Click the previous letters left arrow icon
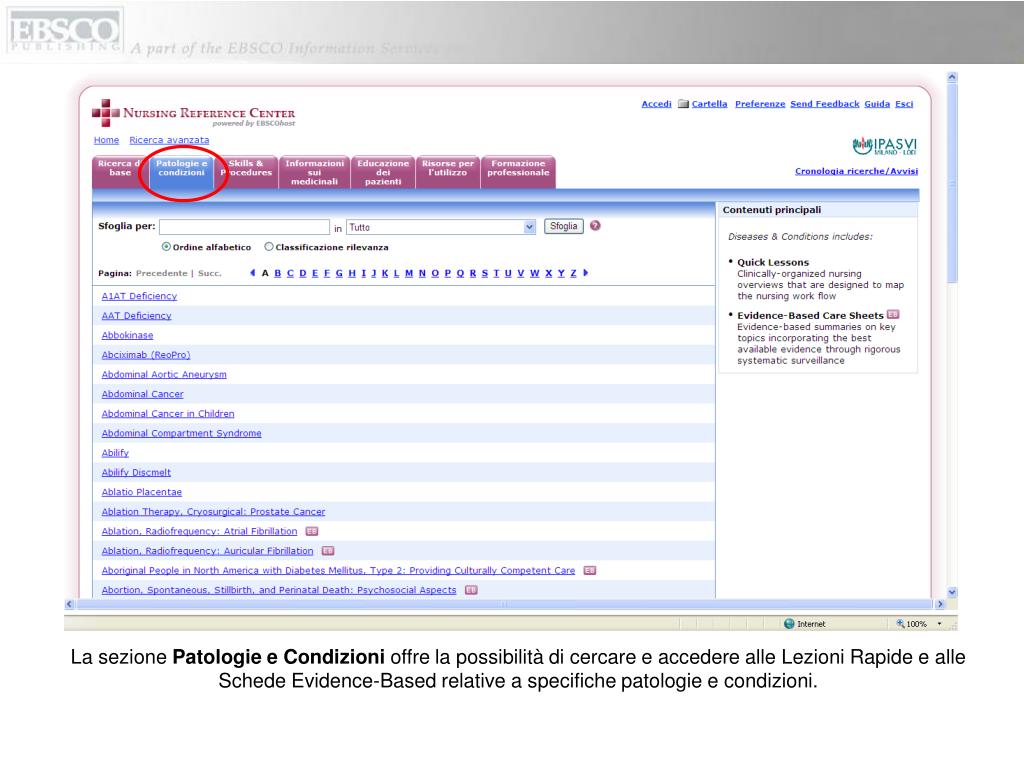Screen dimensions: 1024x768 pyautogui.click(x=253, y=273)
